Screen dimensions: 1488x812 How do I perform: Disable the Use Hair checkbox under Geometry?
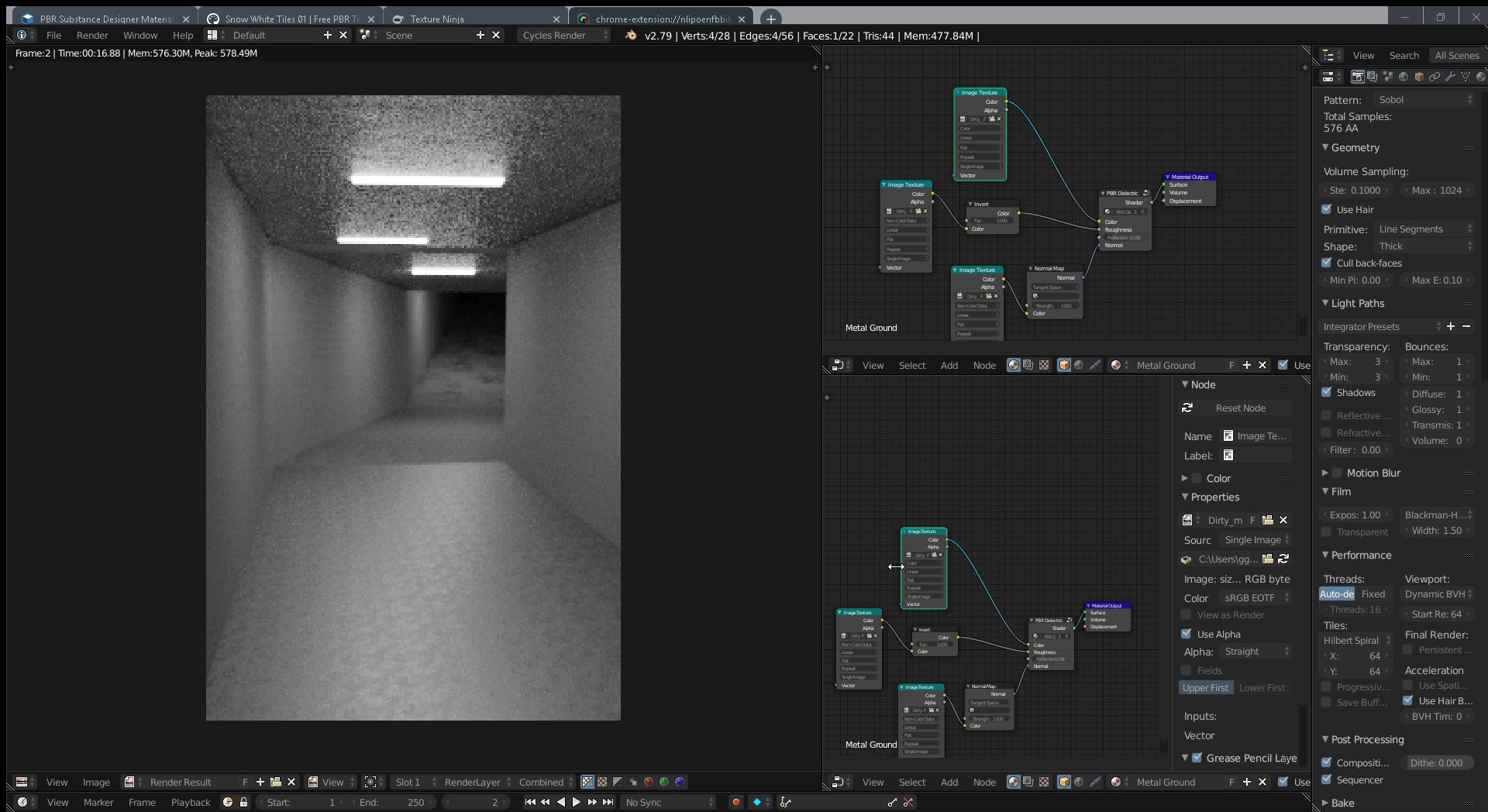(1328, 209)
